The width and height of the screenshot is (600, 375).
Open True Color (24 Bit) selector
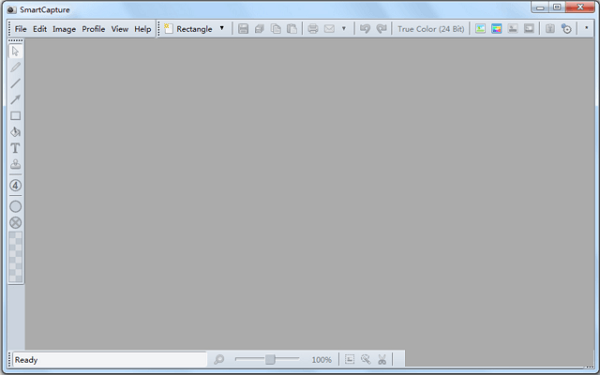(x=430, y=29)
